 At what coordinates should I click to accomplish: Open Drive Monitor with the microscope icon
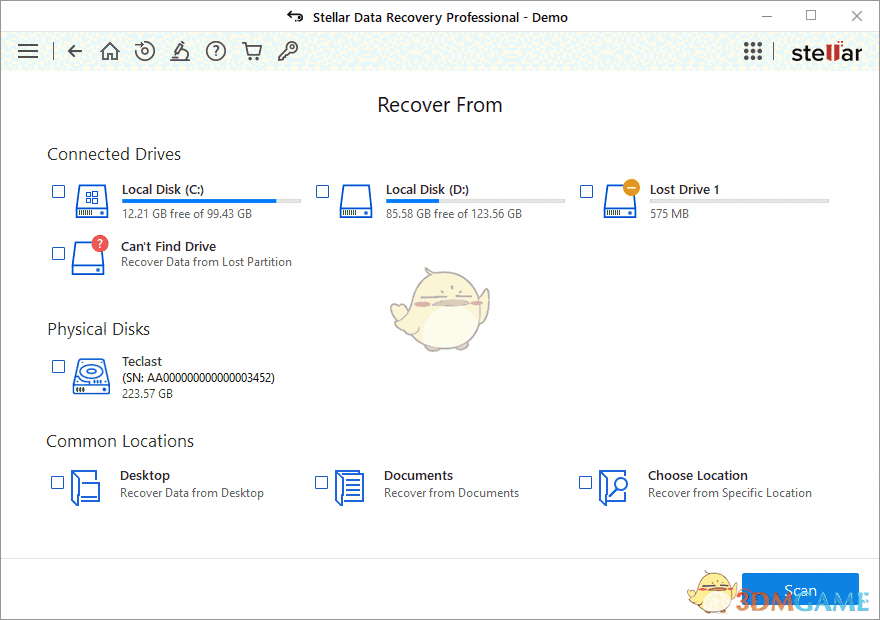181,51
